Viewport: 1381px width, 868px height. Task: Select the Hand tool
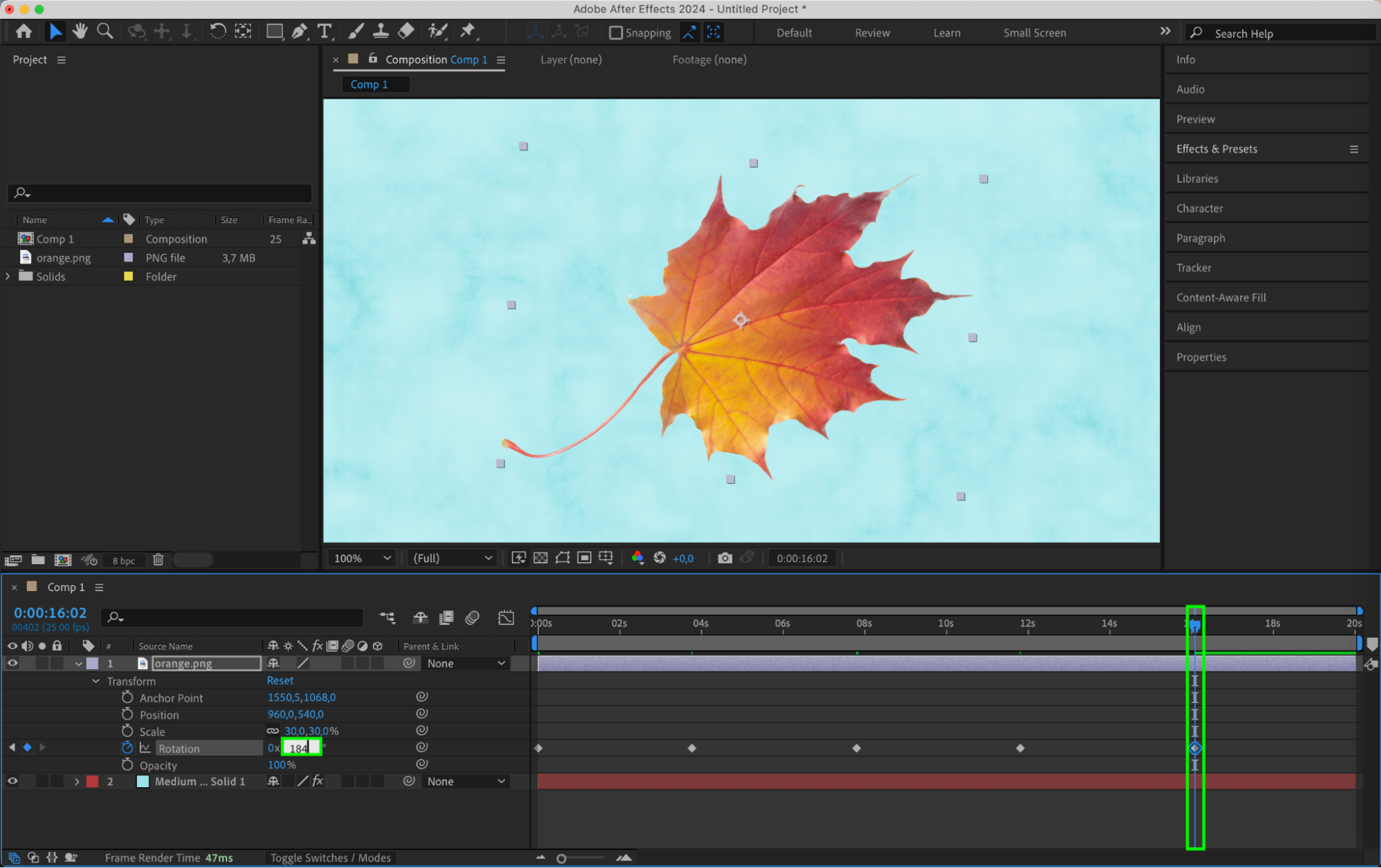coord(80,31)
